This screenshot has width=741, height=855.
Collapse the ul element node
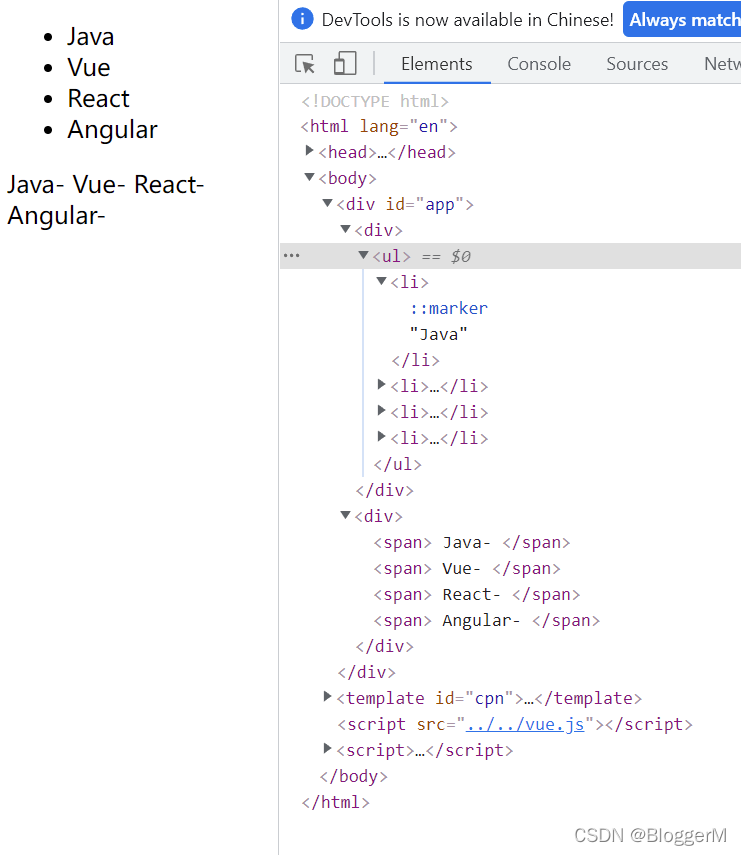pos(363,255)
